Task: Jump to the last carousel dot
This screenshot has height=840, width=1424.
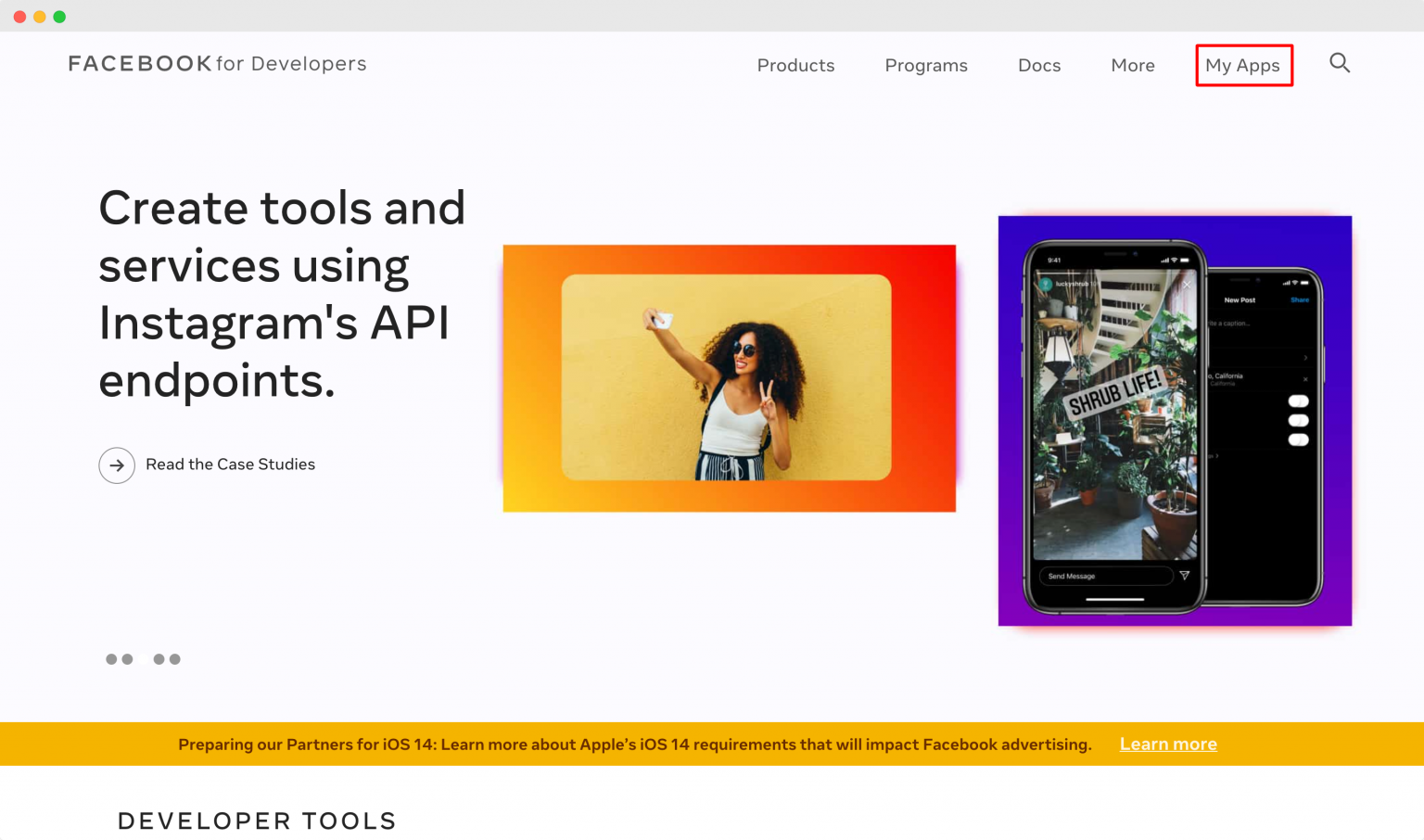Action: pos(174,659)
